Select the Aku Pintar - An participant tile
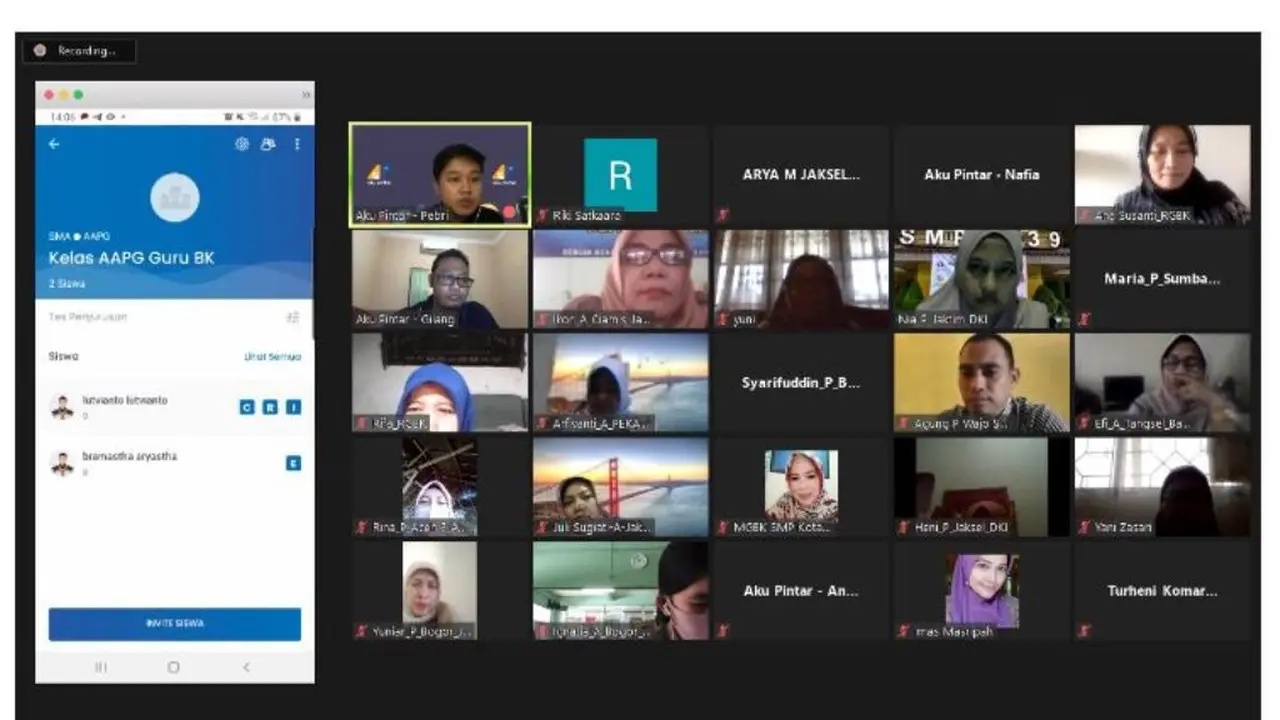Screen dimensions: 1280x720 coord(802,591)
